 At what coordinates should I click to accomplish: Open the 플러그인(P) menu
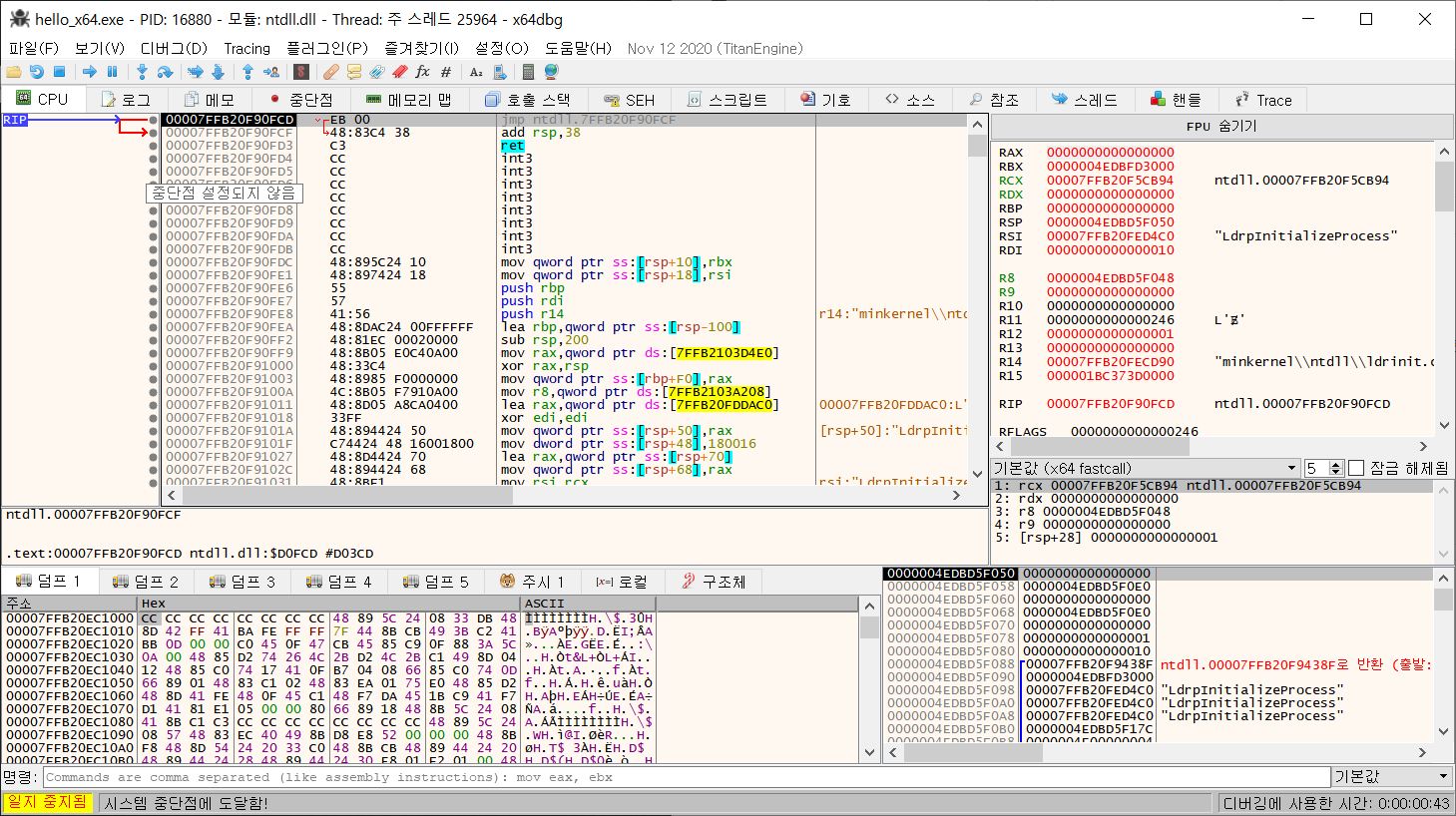[327, 48]
